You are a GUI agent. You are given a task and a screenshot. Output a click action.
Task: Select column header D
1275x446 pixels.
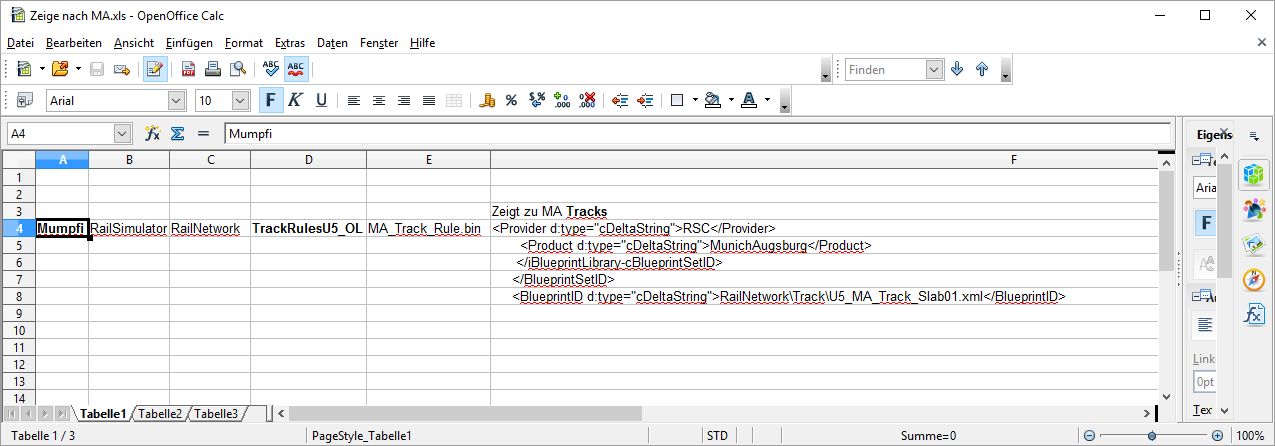[308, 159]
